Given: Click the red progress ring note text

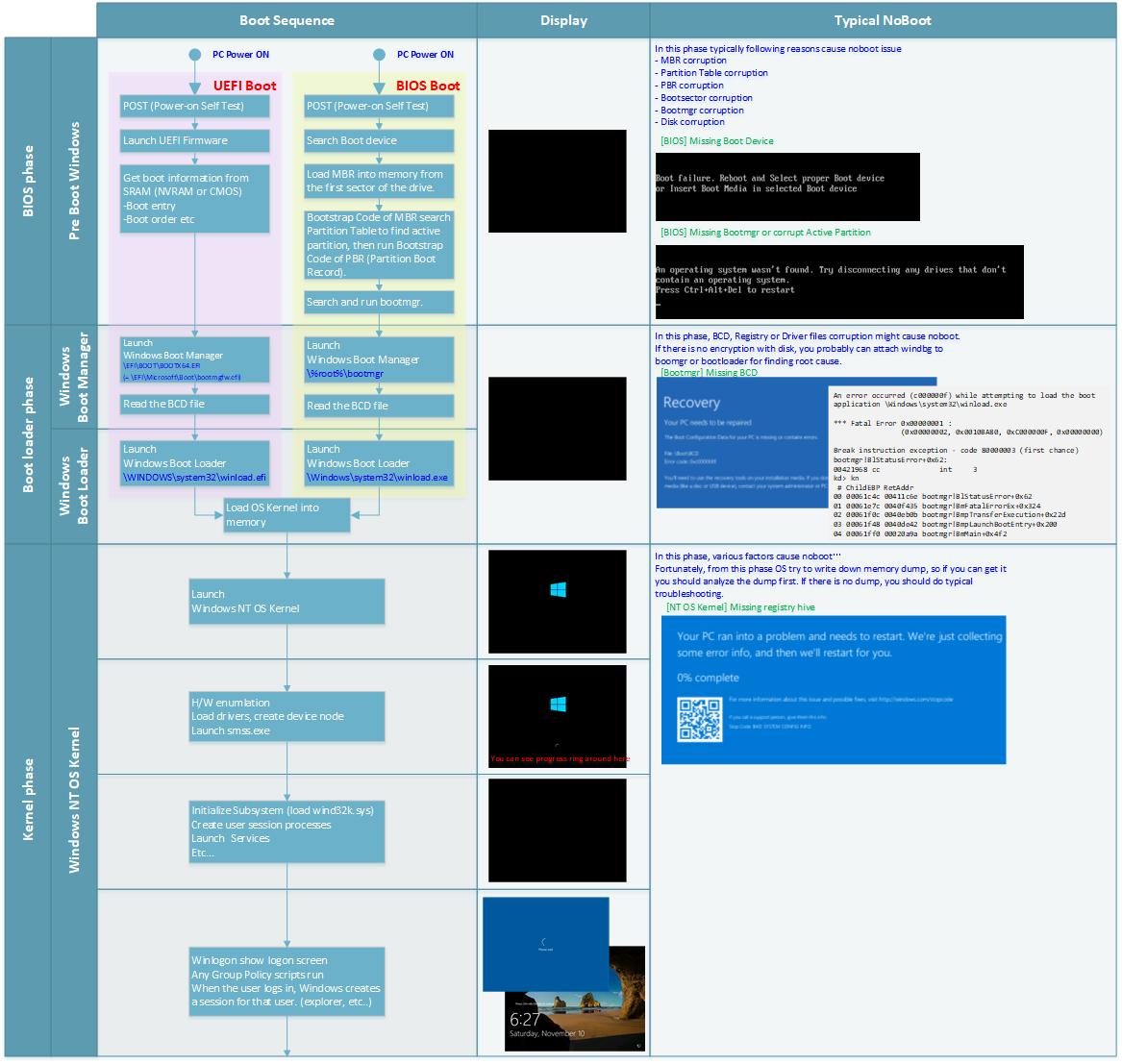Looking at the screenshot, I should [560, 758].
